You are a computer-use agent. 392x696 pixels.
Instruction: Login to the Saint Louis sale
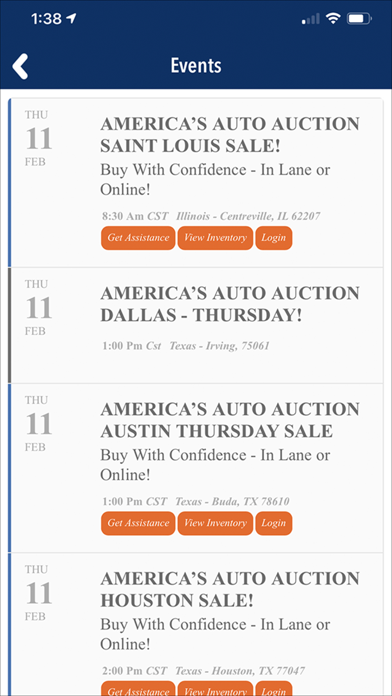273,238
